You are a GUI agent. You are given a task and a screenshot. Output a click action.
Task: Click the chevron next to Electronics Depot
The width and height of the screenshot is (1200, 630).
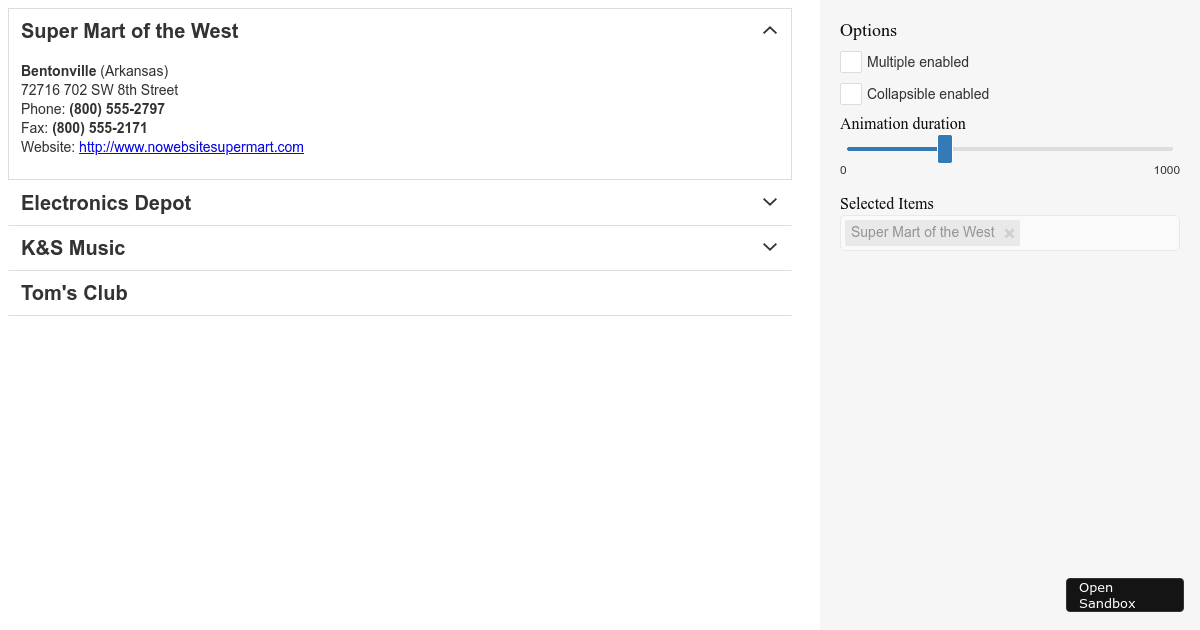tap(769, 201)
